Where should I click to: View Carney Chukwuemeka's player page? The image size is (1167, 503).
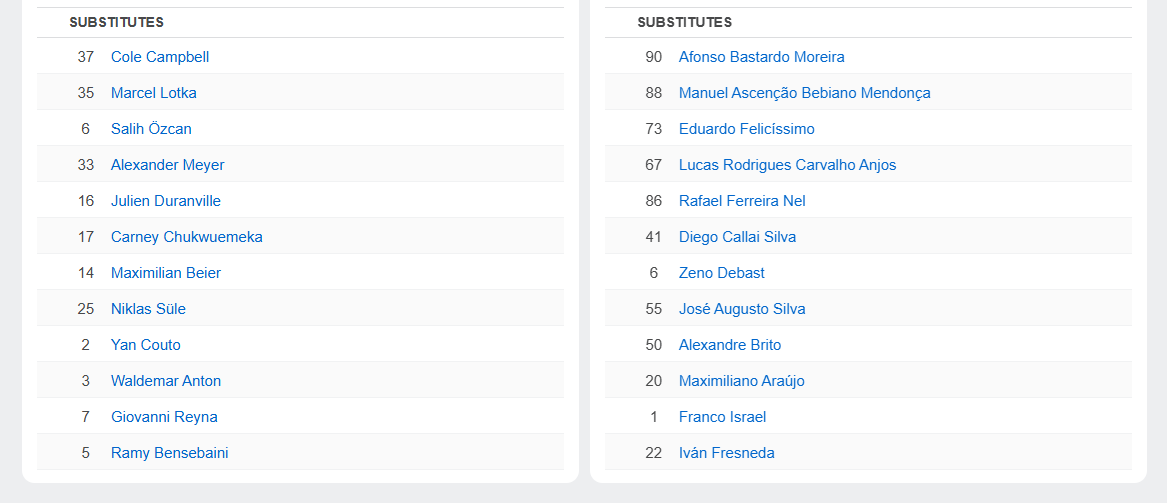click(x=186, y=237)
